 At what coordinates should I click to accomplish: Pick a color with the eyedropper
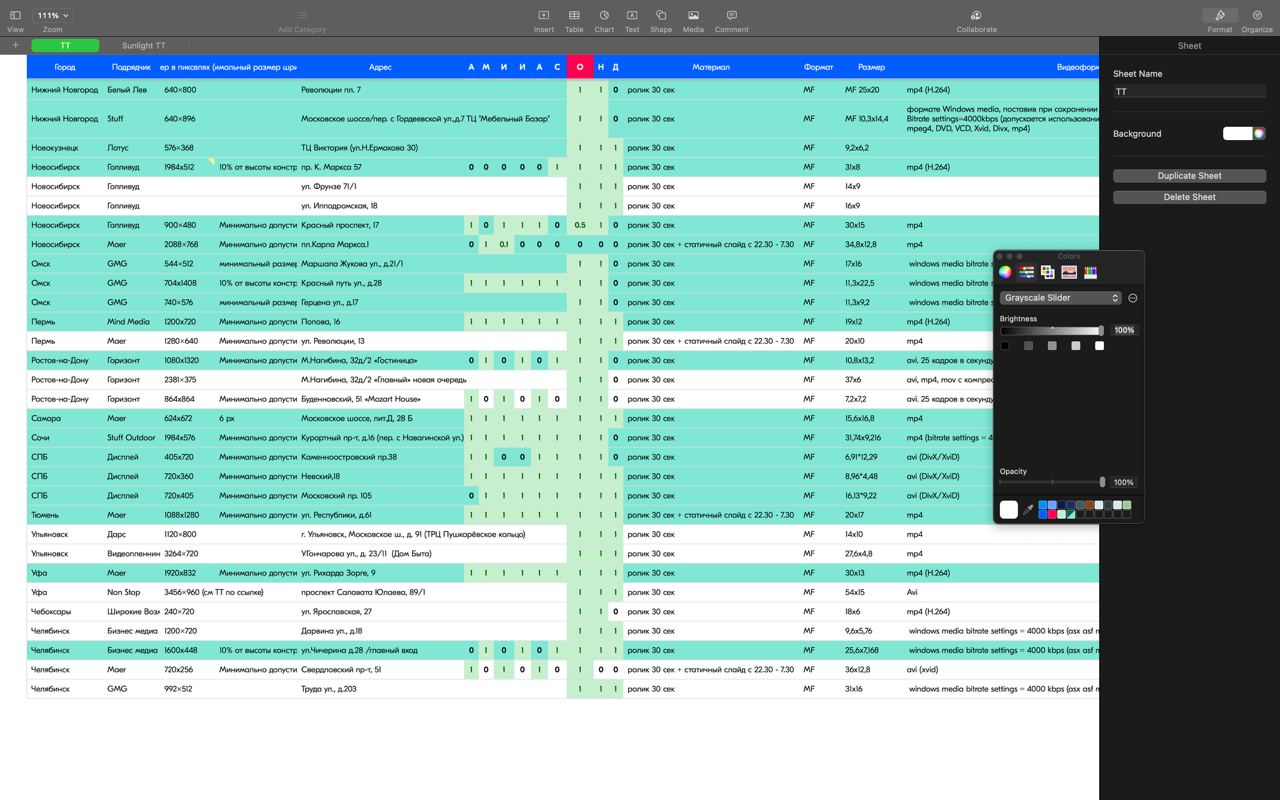click(1028, 510)
